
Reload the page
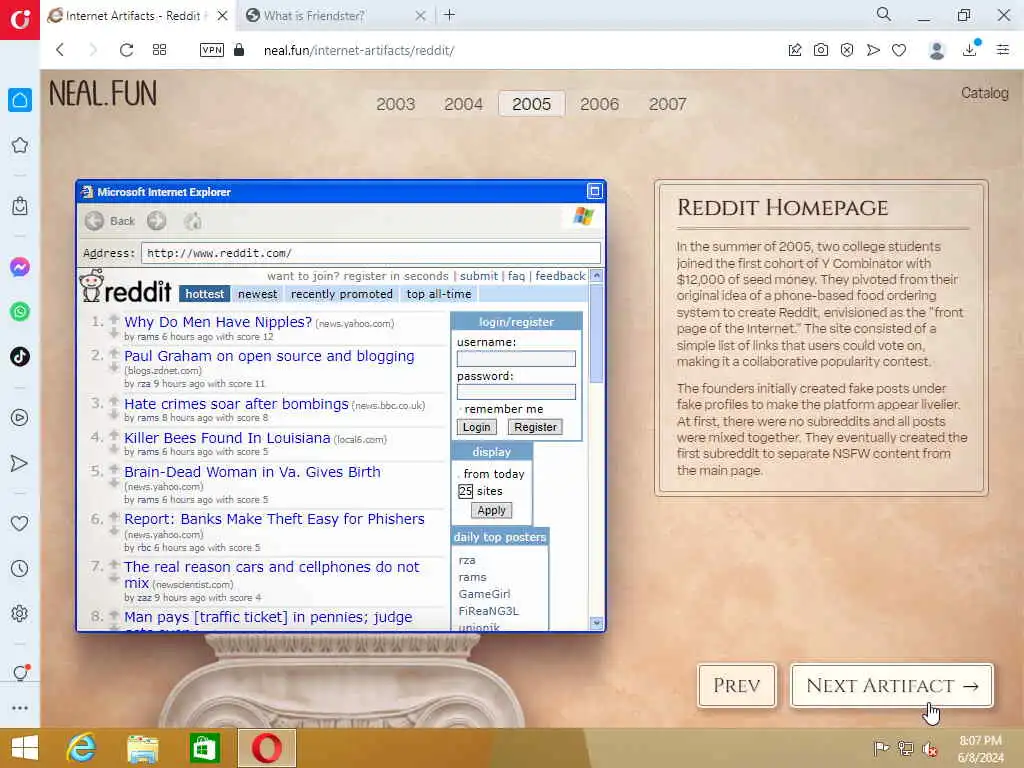[x=126, y=50]
